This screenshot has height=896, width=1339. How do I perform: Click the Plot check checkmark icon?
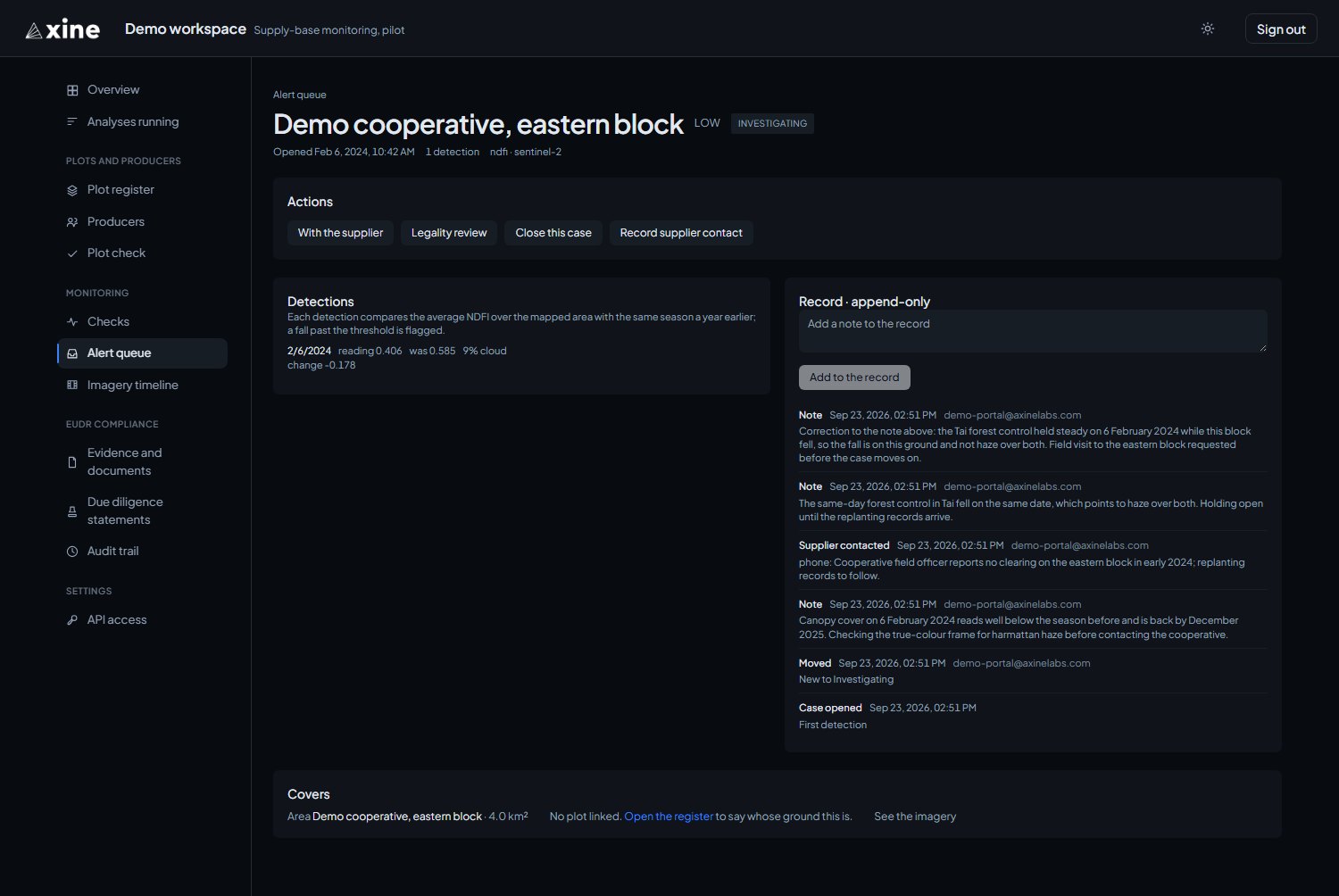click(72, 253)
